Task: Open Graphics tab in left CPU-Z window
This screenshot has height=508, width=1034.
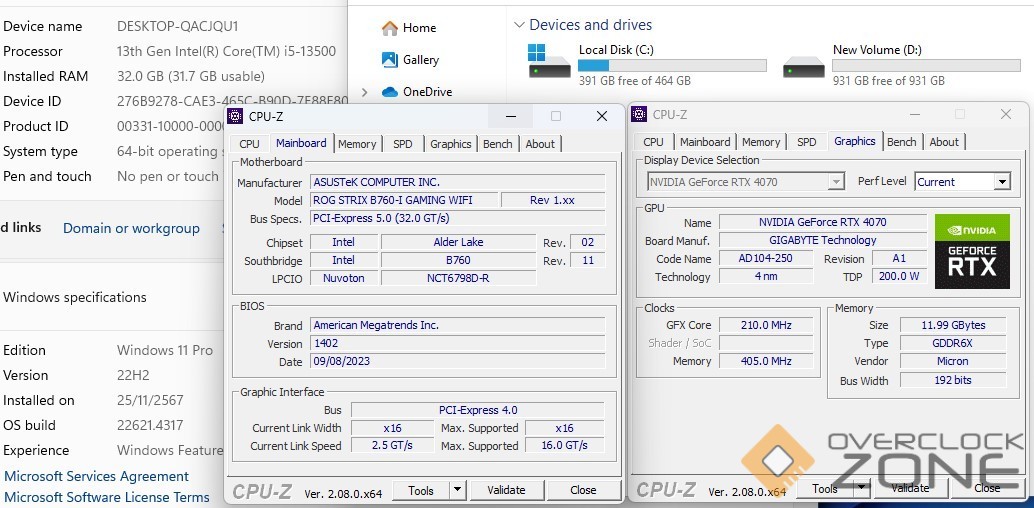Action: (451, 144)
